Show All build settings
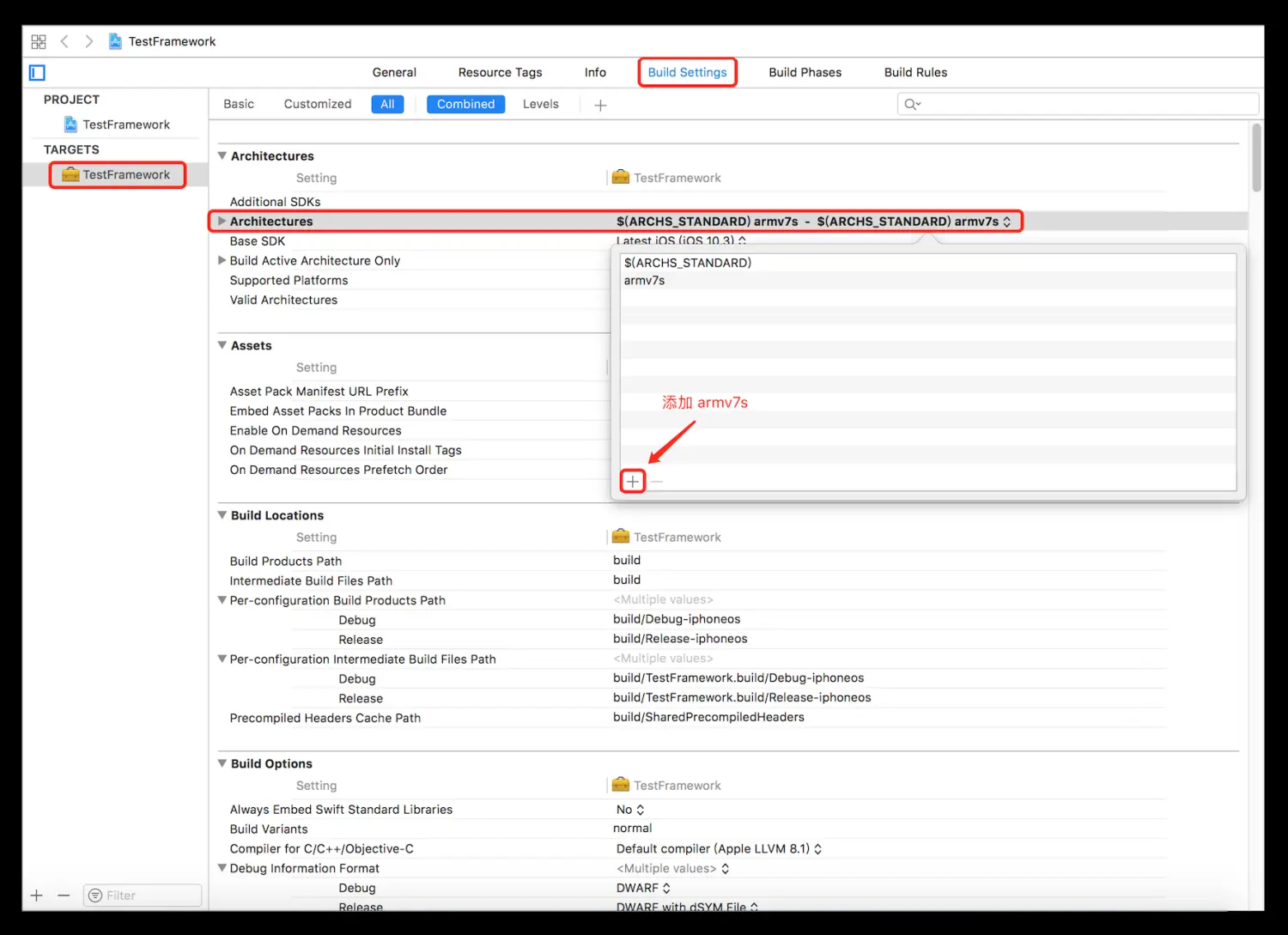 (387, 104)
